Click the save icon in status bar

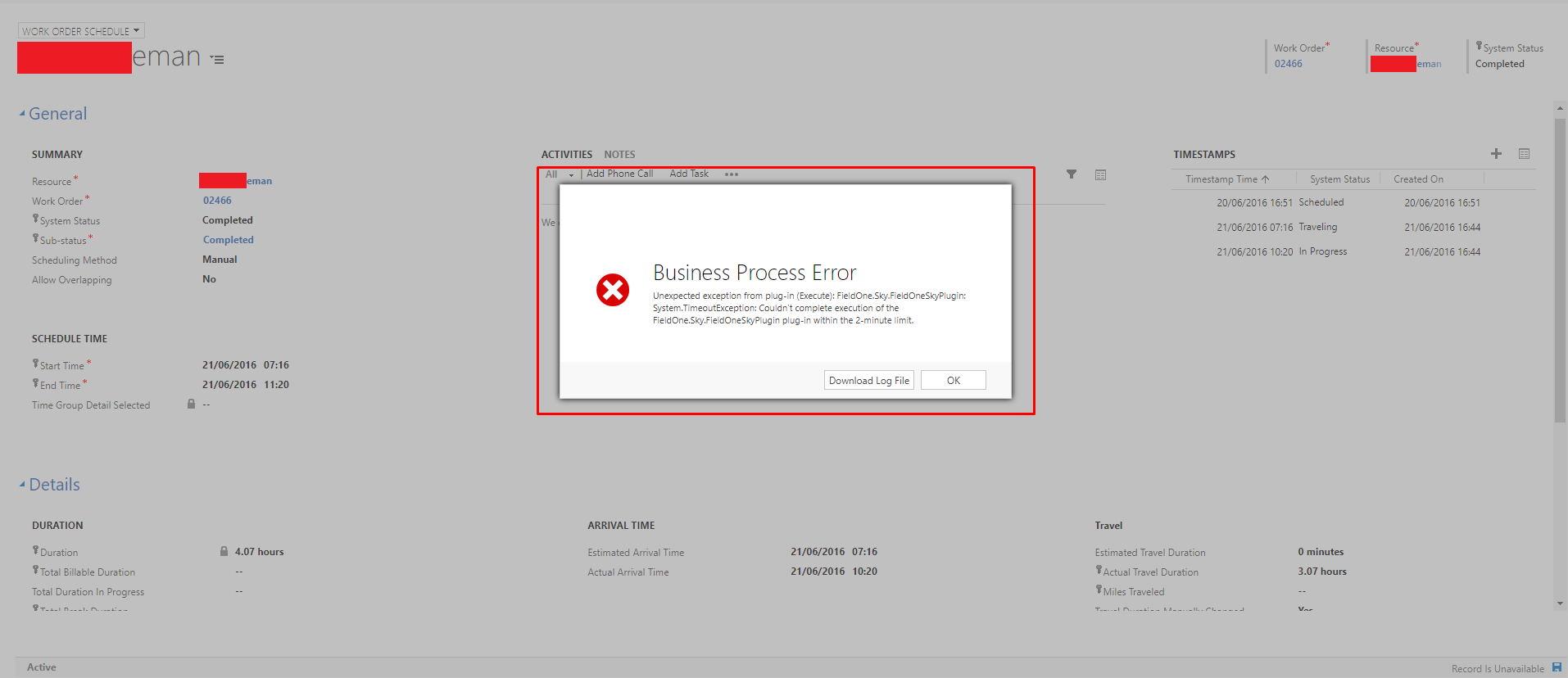1557,667
